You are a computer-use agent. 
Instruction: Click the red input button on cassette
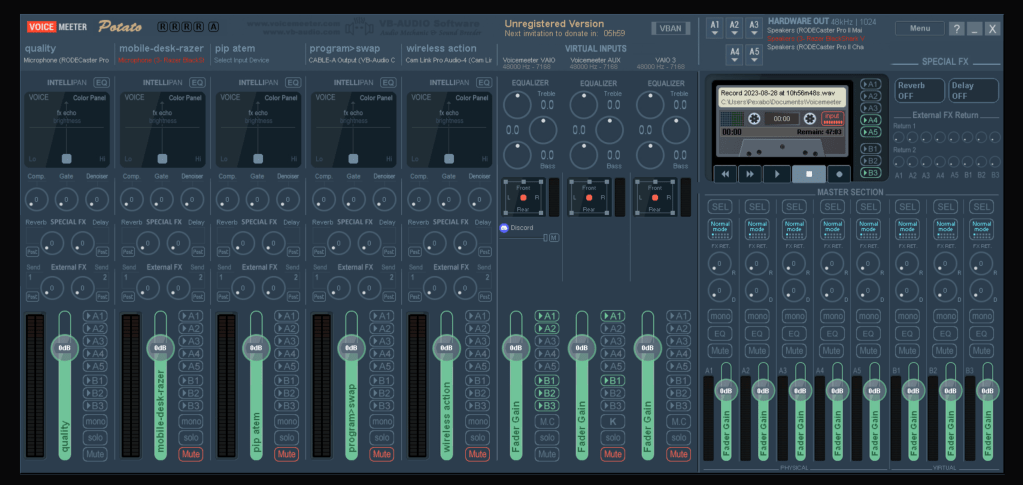(832, 118)
